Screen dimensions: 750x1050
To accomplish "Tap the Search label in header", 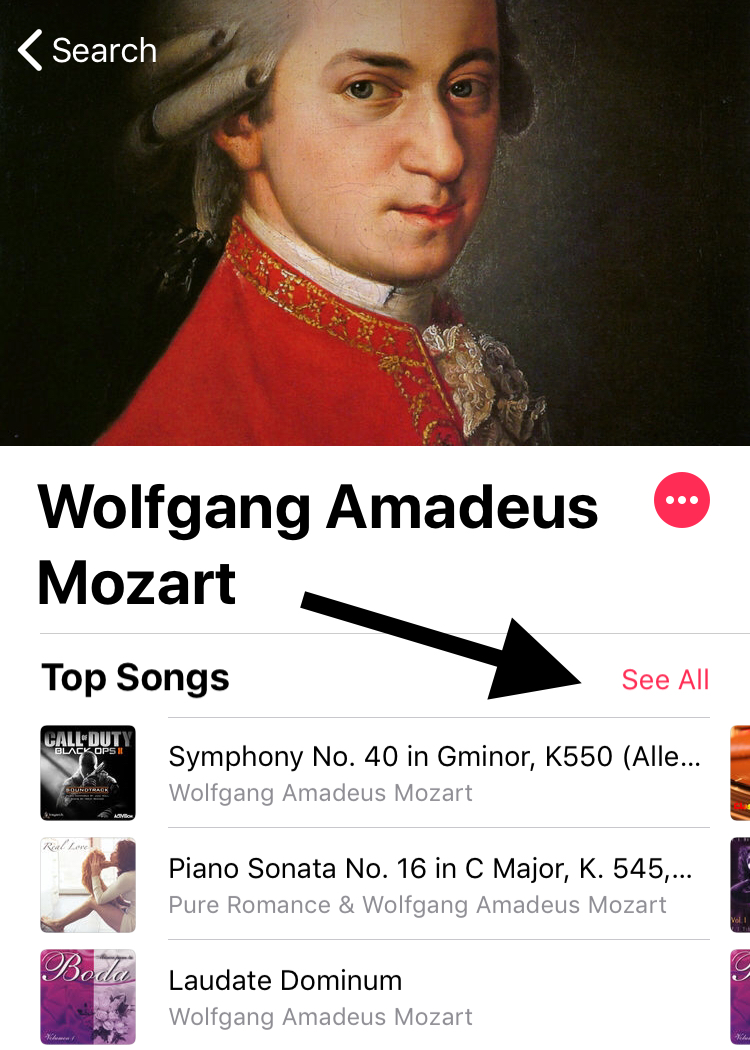I will point(104,50).
